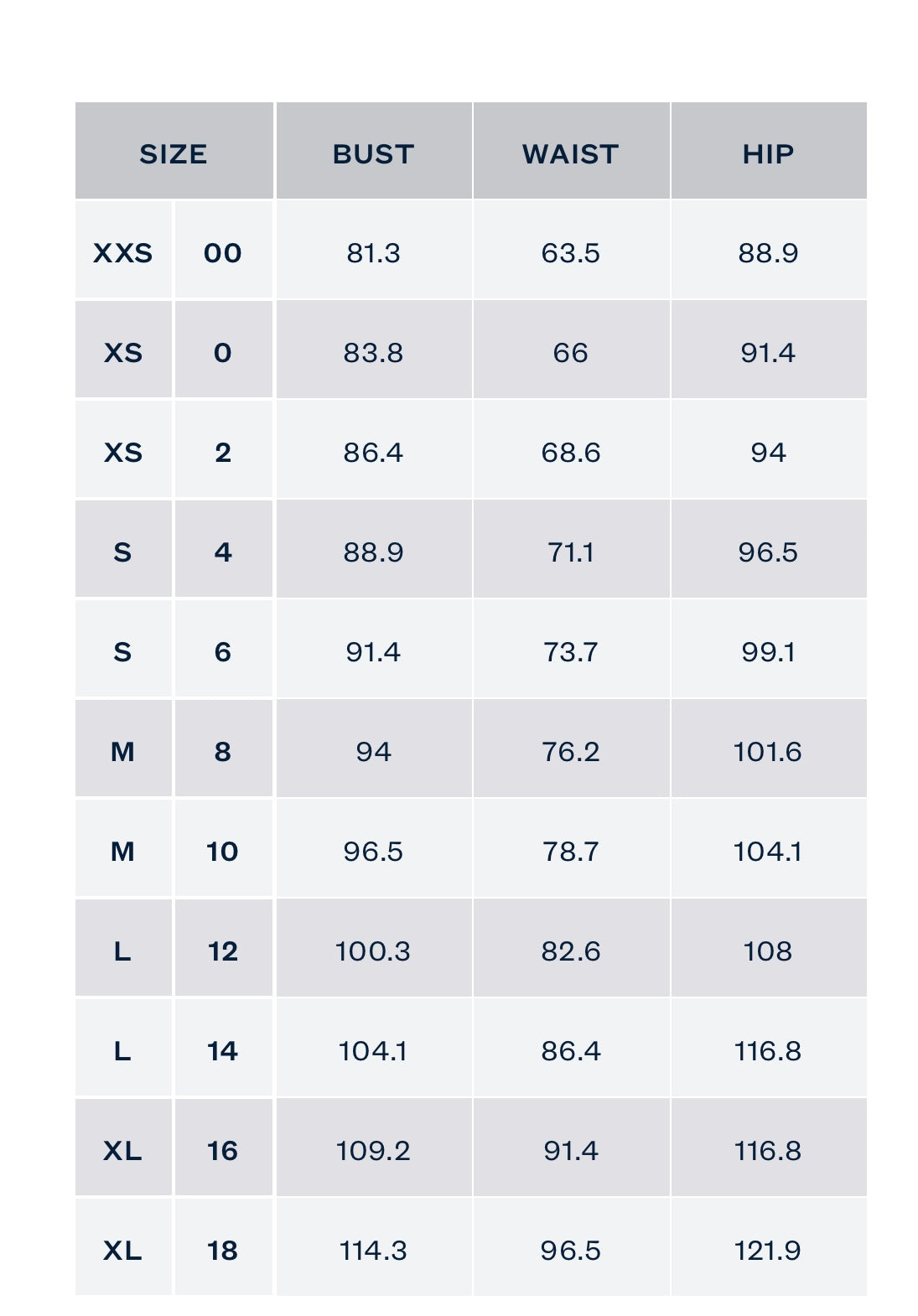Select the numeric size 00 cell
This screenshot has width=918, height=1316.
pos(223,252)
